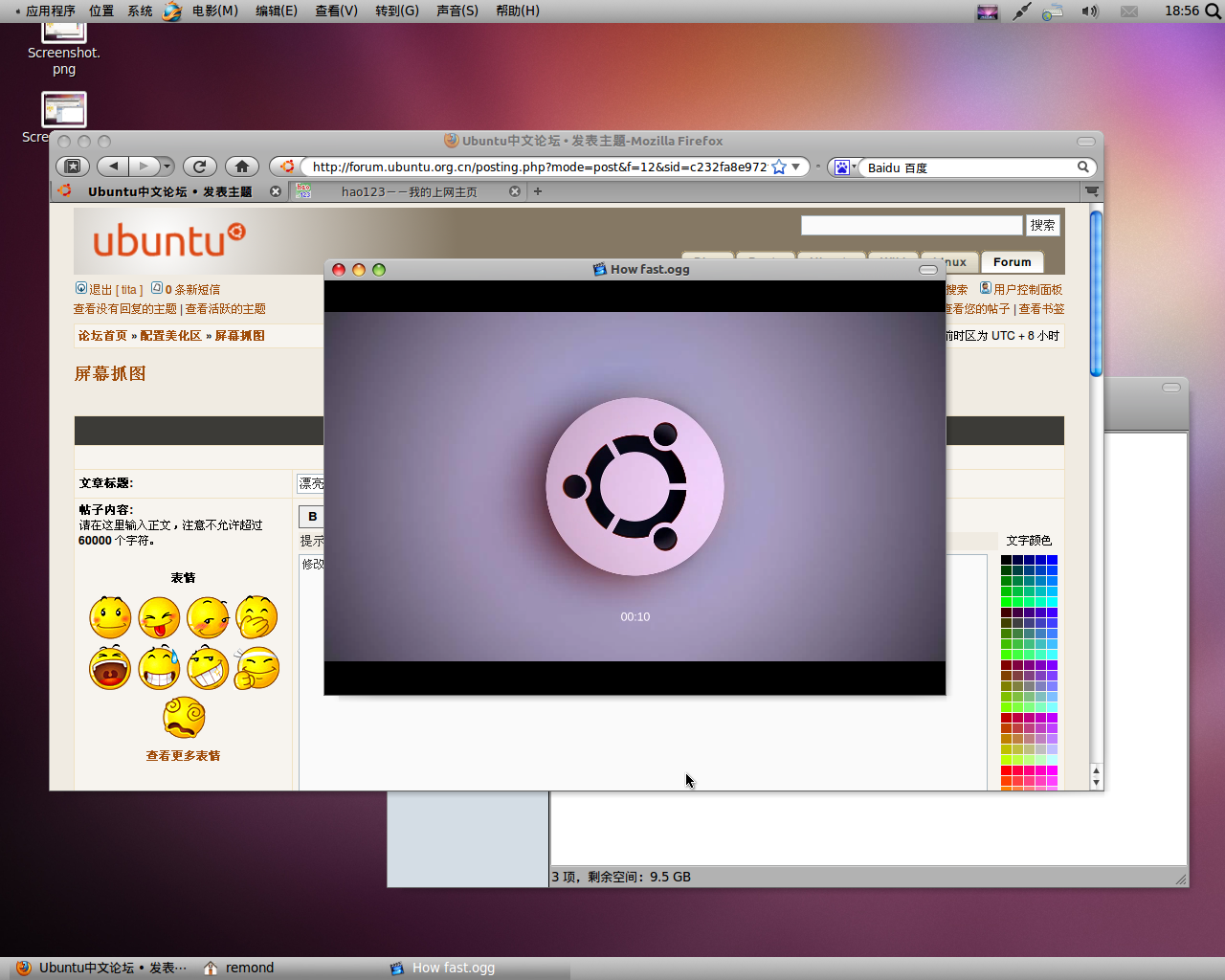Screen dimensions: 1225x980
Task: Go to Firefox home page
Action: tap(242, 167)
